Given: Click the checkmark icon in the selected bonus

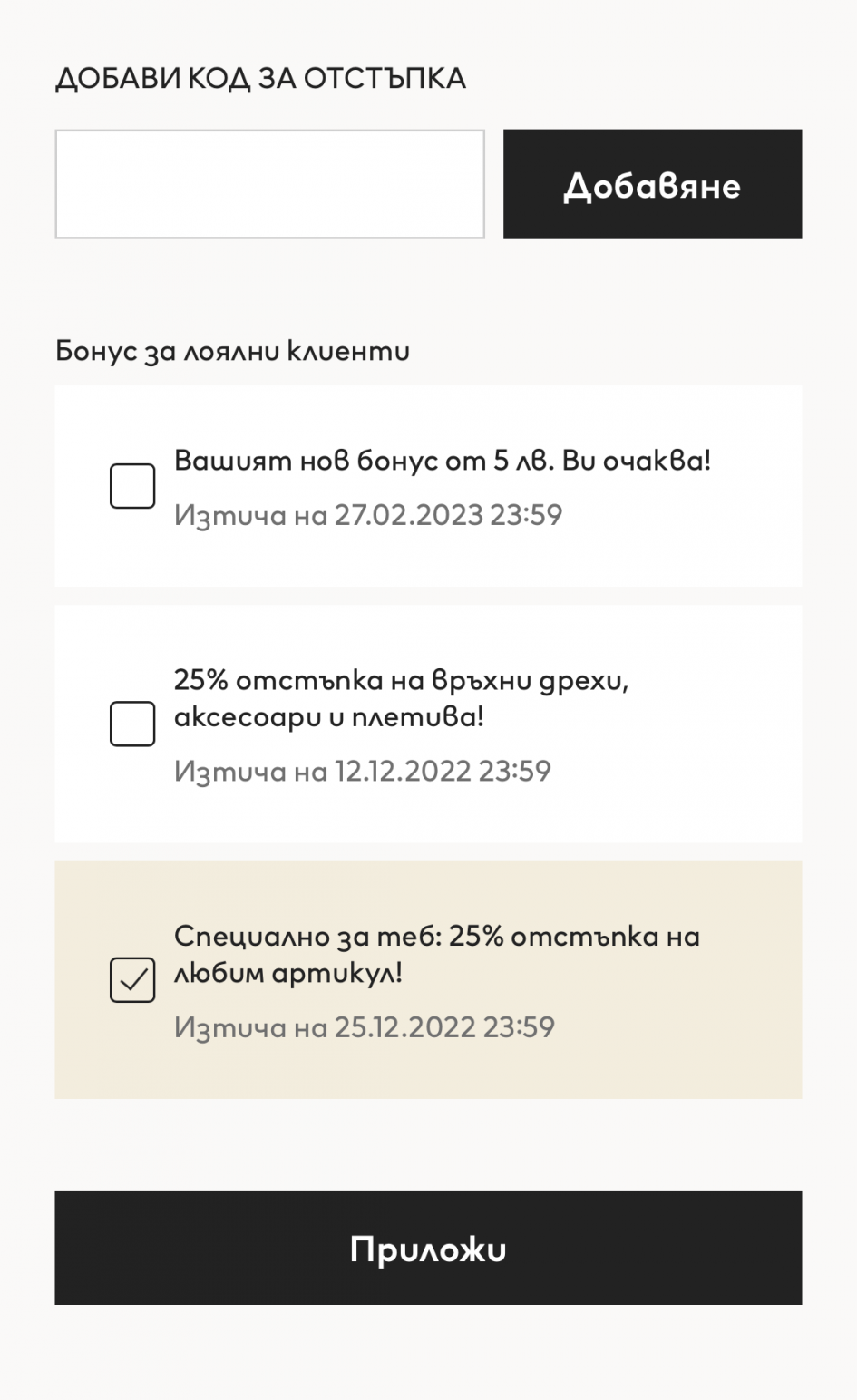Looking at the screenshot, I should pos(132,980).
